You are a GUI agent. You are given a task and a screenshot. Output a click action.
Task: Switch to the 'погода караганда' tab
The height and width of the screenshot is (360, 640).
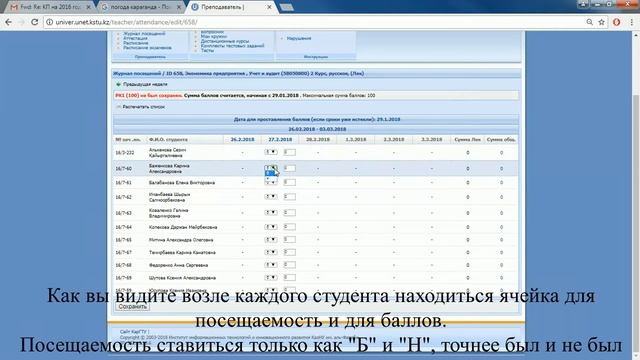coord(141,7)
